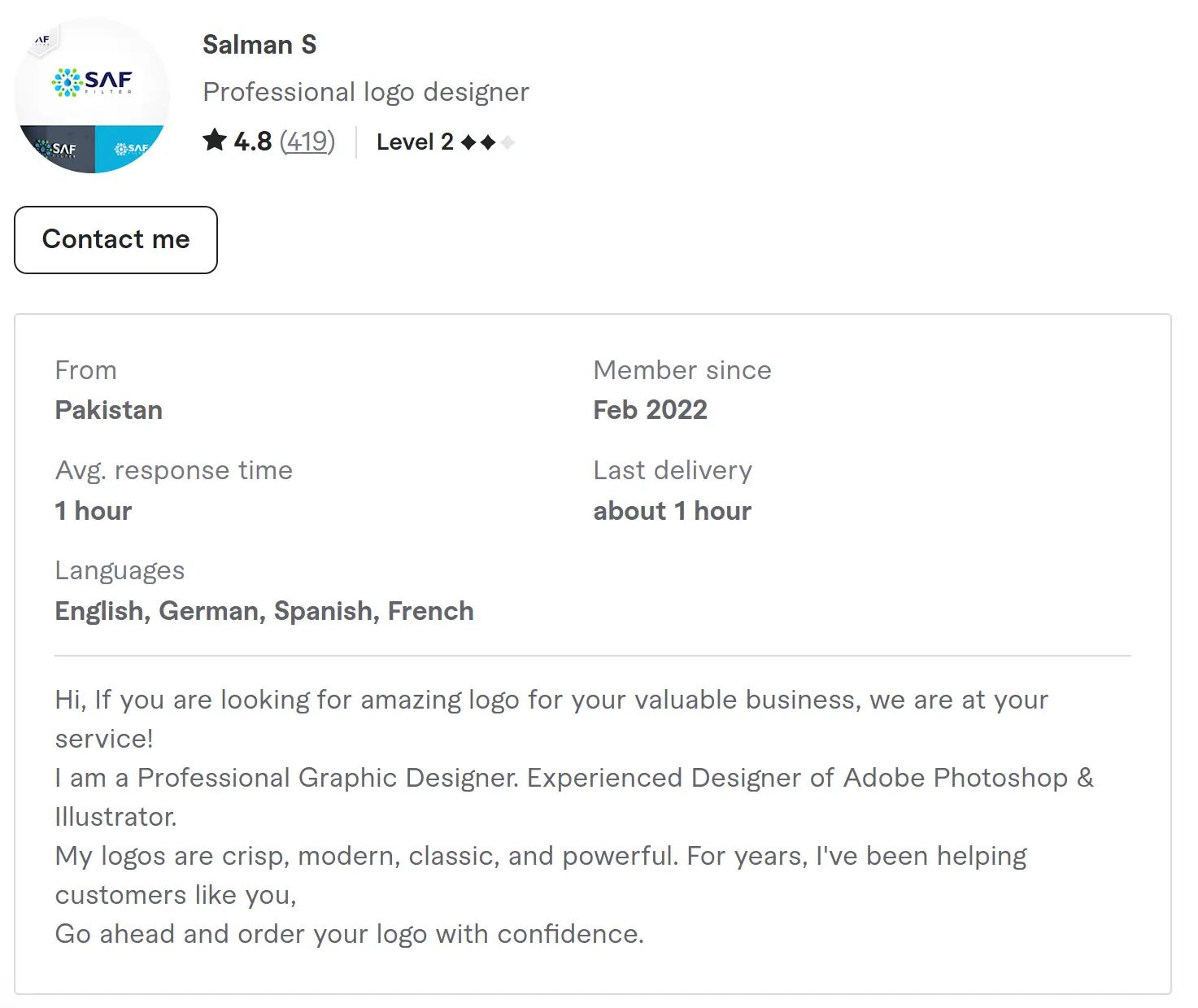Click the Contact me button
This screenshot has width=1198, height=1008.
[115, 240]
